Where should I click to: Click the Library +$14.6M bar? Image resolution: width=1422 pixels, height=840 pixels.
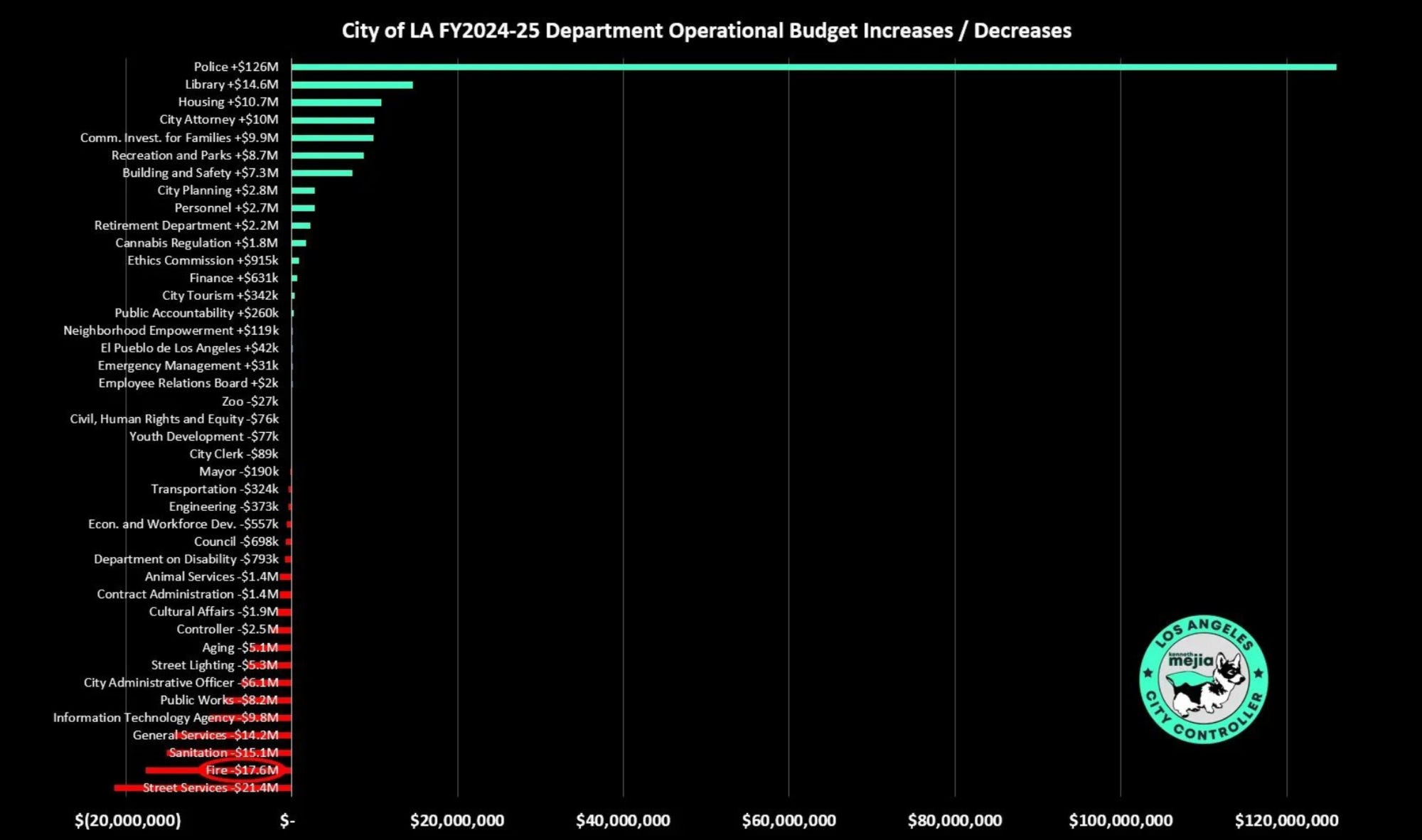tap(352, 85)
